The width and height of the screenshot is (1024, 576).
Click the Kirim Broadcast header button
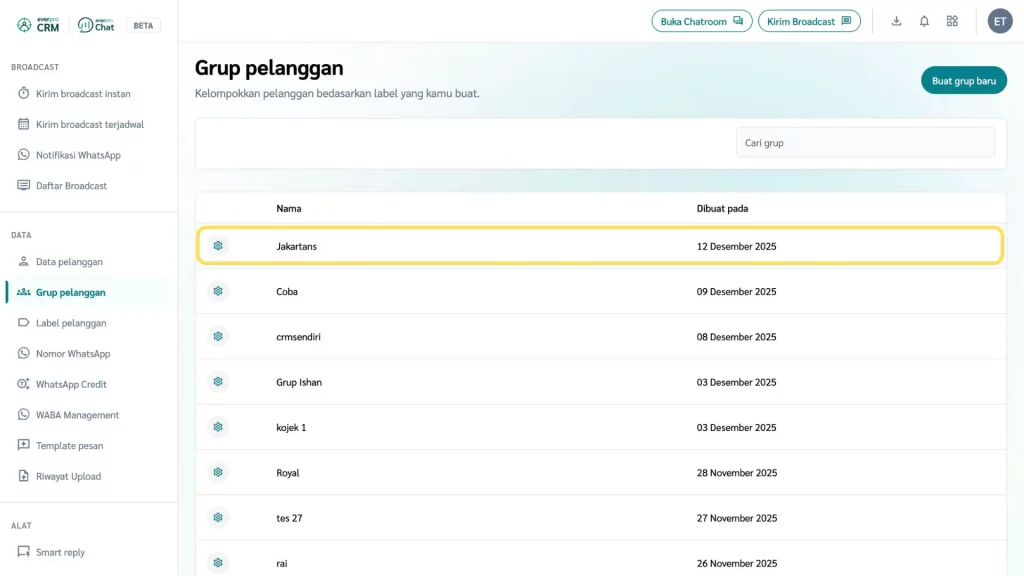(808, 21)
